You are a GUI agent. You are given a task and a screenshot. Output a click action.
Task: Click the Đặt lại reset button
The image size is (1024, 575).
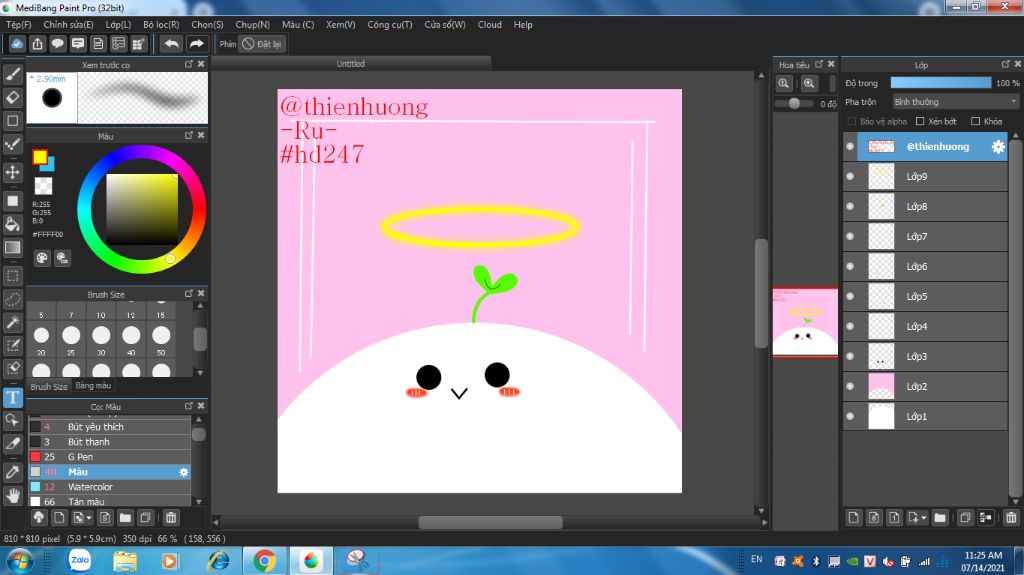coord(264,44)
